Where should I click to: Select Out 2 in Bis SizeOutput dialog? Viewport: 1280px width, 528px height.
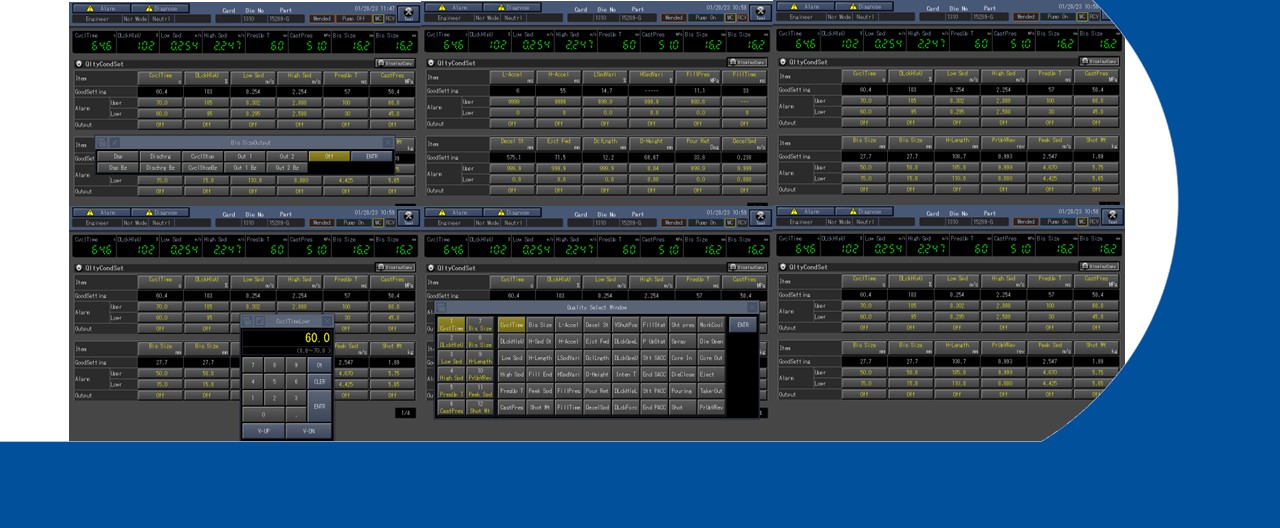point(287,157)
